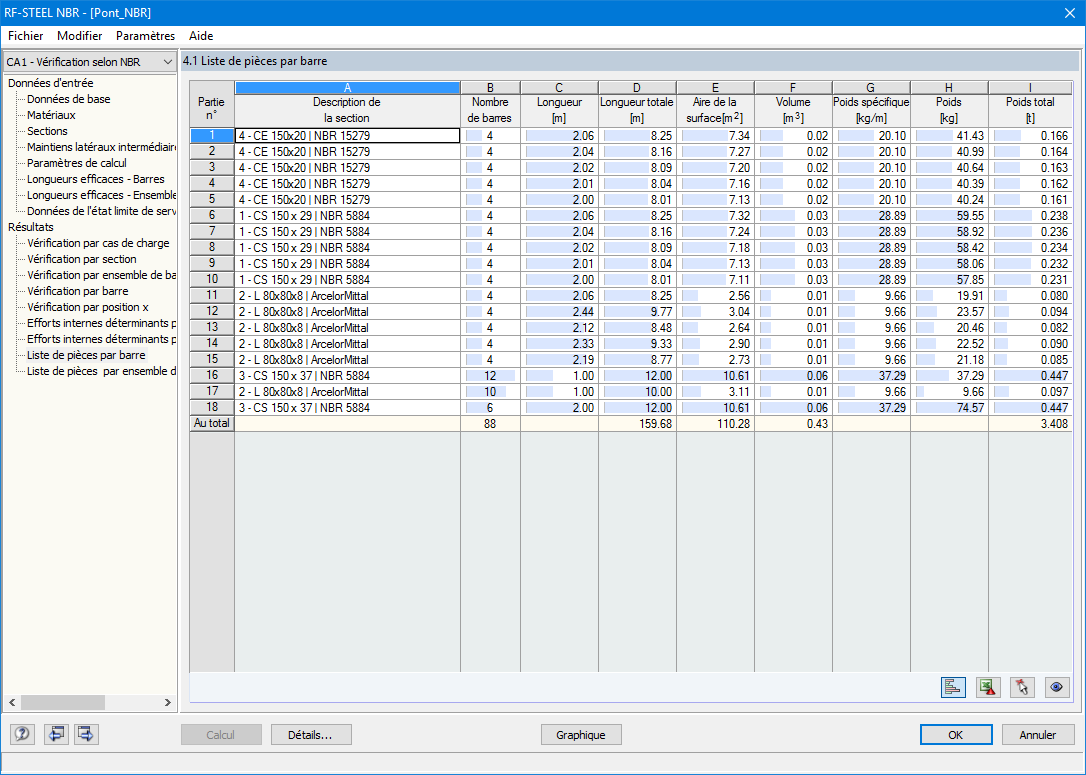The height and width of the screenshot is (775, 1086).
Task: Open the Modifier menu
Action: pyautogui.click(x=80, y=36)
